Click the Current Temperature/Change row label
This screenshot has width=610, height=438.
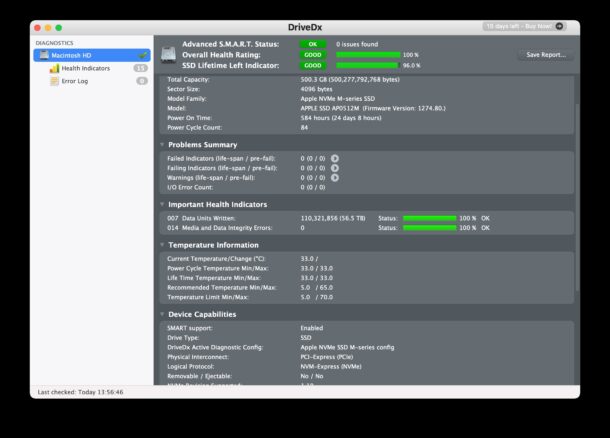click(x=216, y=259)
